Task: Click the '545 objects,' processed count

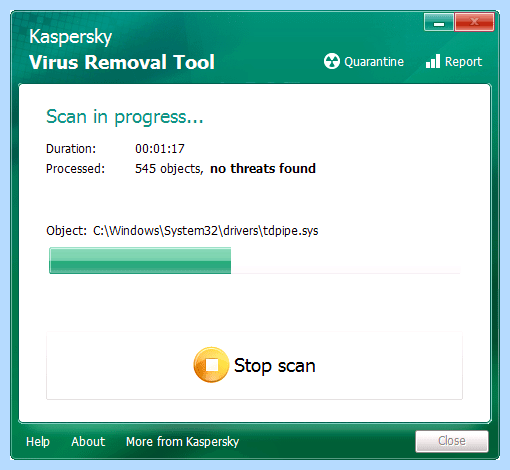Action: [169, 169]
